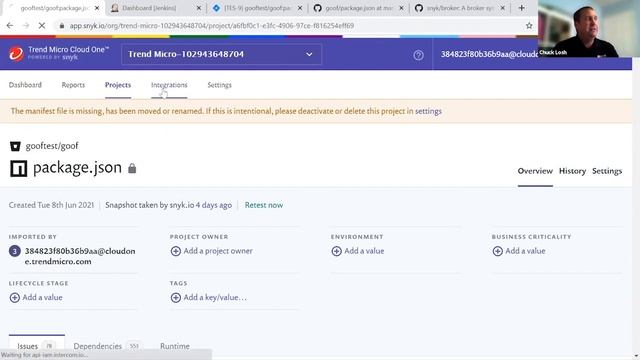The width and height of the screenshot is (640, 360).
Task: Select the History project tab
Action: pyautogui.click(x=572, y=171)
